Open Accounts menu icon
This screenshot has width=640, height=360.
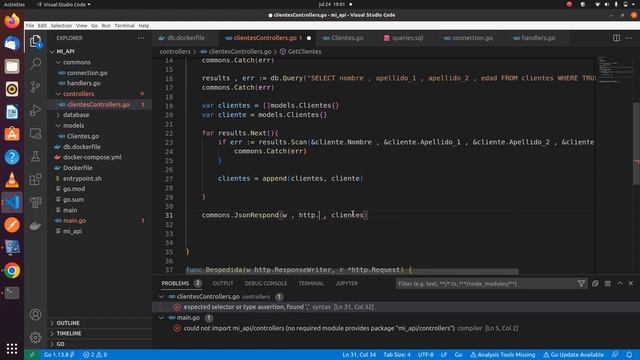click(x=36, y=315)
